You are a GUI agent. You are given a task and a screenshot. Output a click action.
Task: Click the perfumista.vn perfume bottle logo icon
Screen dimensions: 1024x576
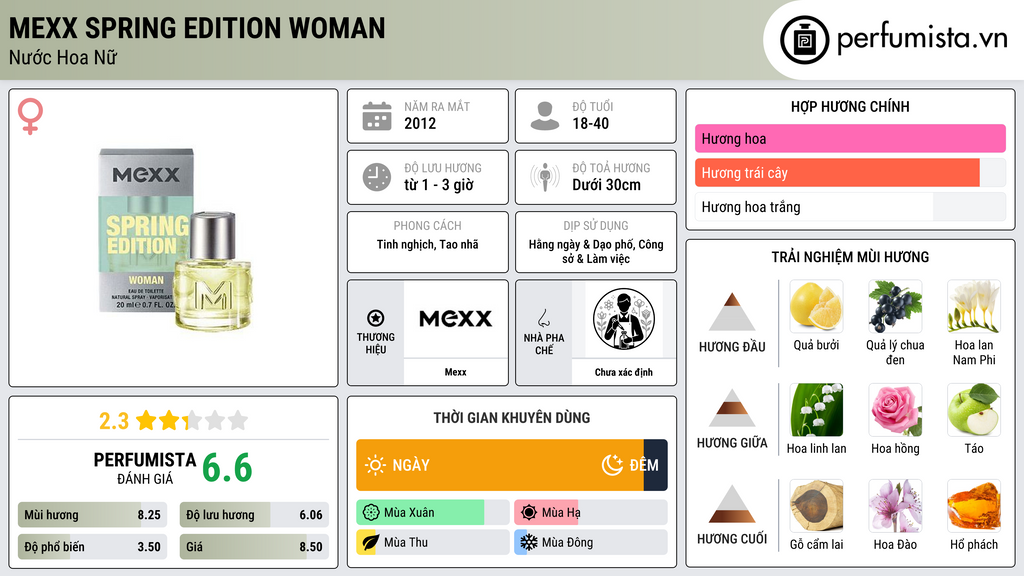coord(804,40)
